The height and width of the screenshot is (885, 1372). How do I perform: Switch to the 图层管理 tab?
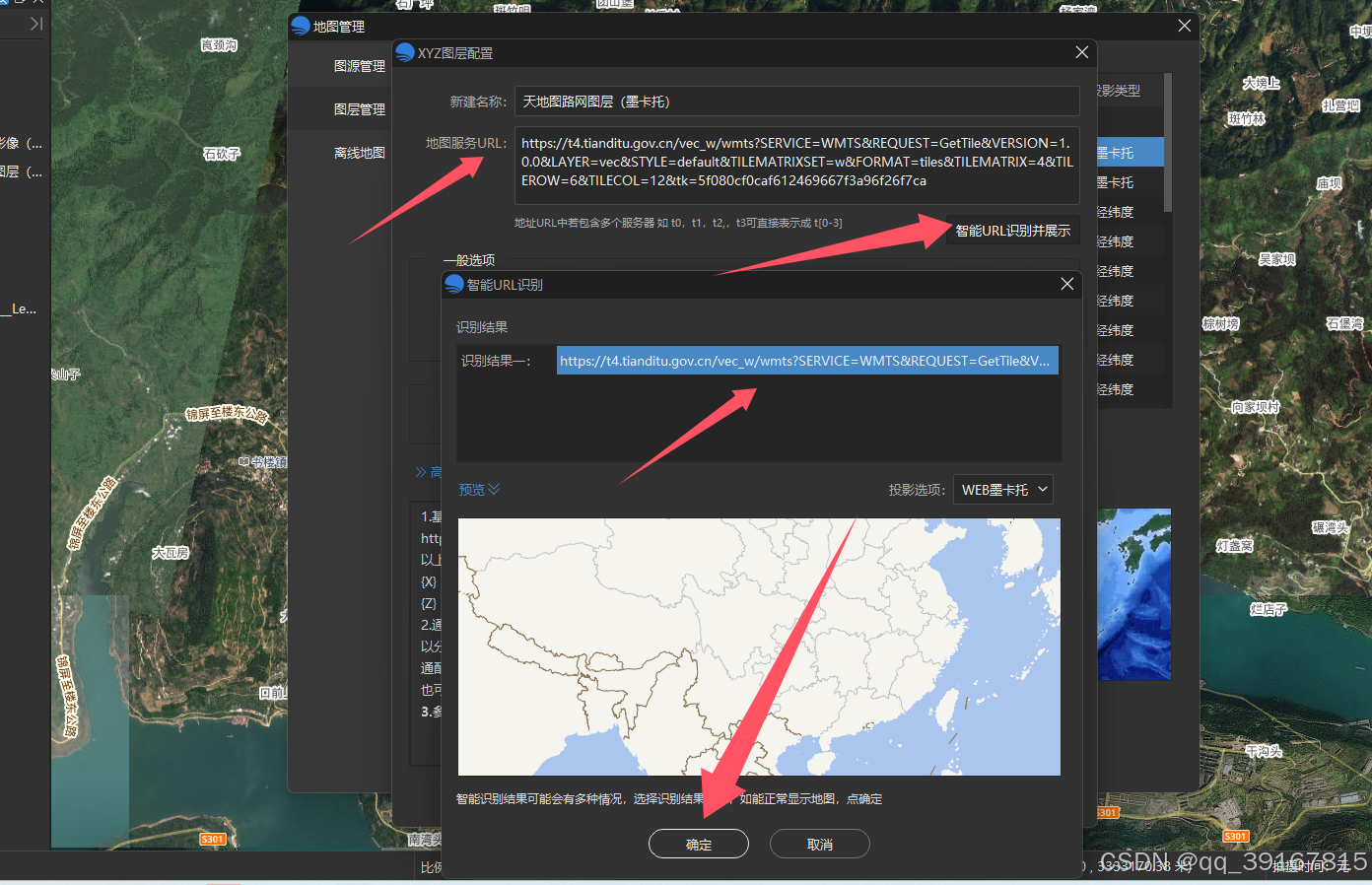click(x=360, y=109)
